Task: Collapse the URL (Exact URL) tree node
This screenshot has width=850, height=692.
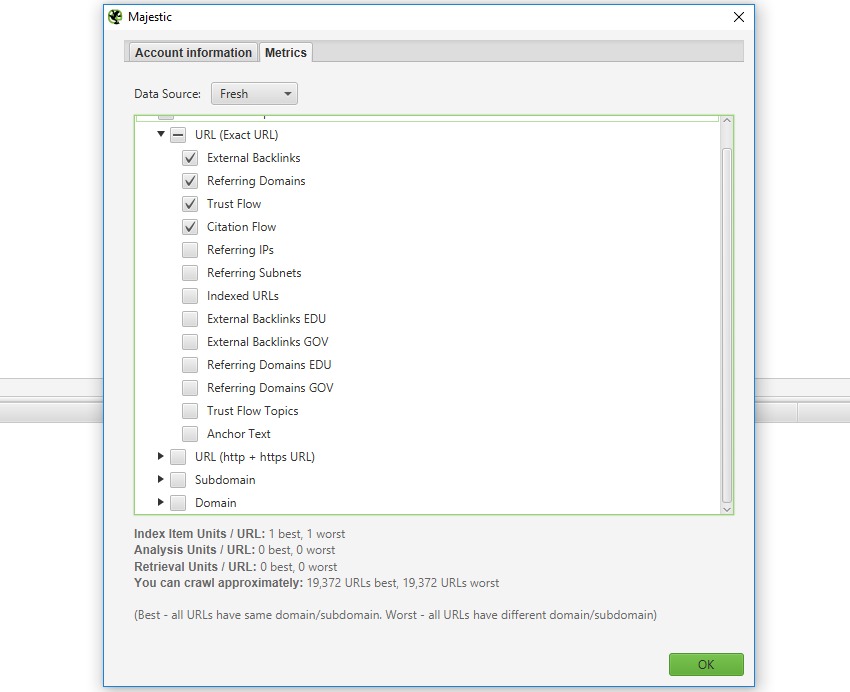Action: pos(161,134)
